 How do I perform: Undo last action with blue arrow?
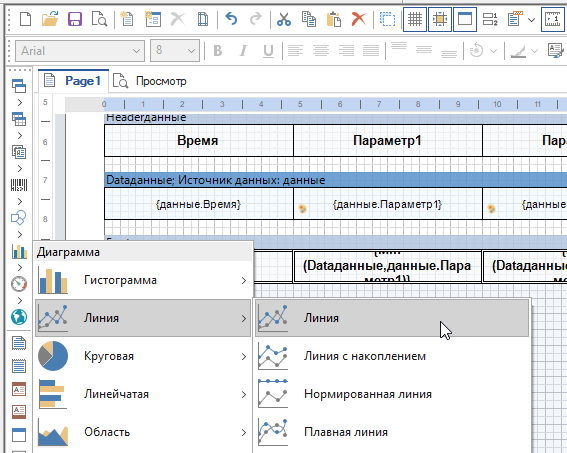[231, 19]
